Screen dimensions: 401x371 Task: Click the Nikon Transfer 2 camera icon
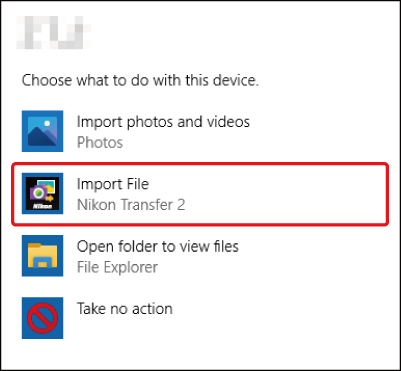pos(42,193)
